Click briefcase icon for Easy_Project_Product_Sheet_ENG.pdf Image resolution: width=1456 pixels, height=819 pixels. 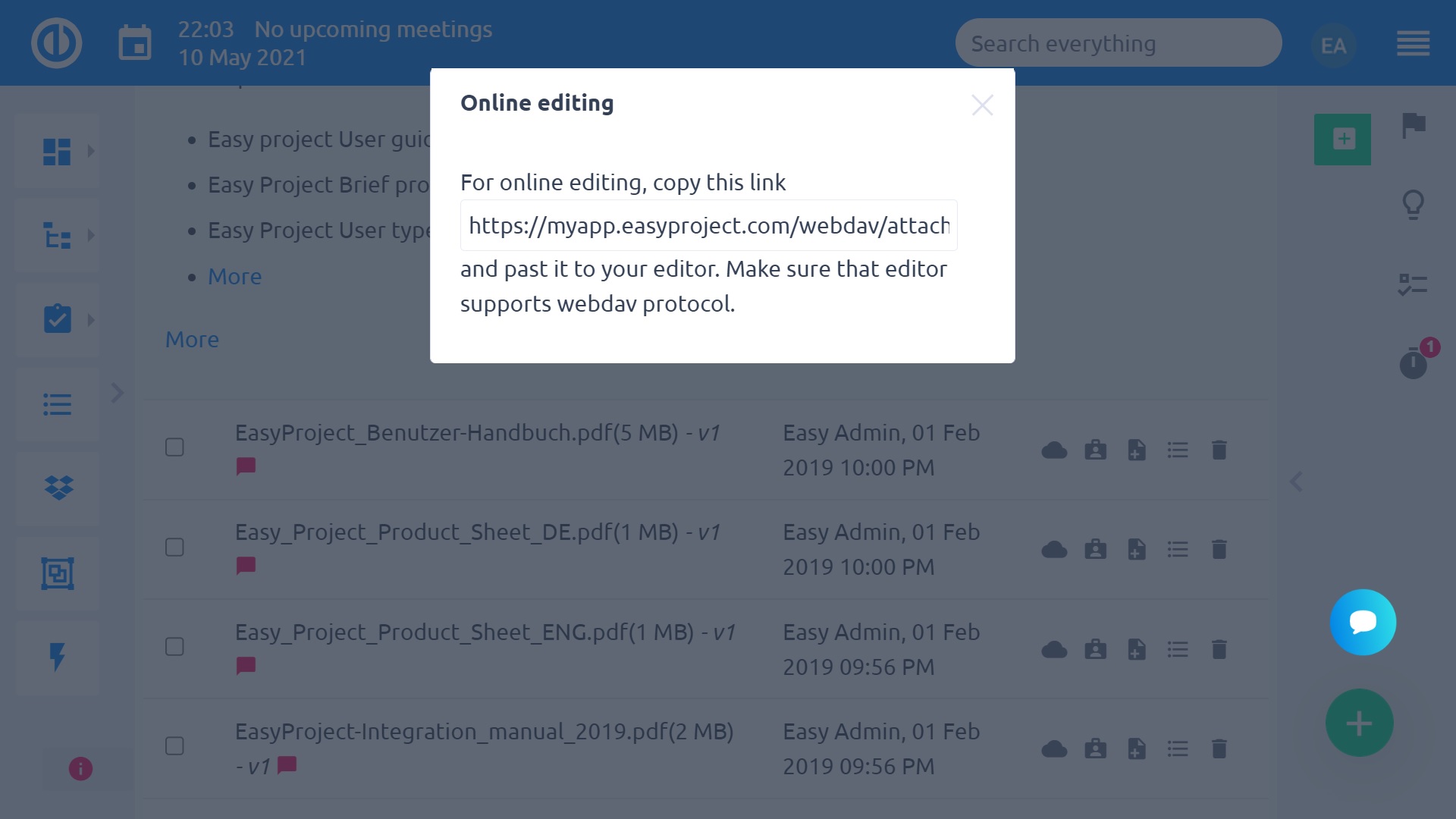tap(1095, 650)
